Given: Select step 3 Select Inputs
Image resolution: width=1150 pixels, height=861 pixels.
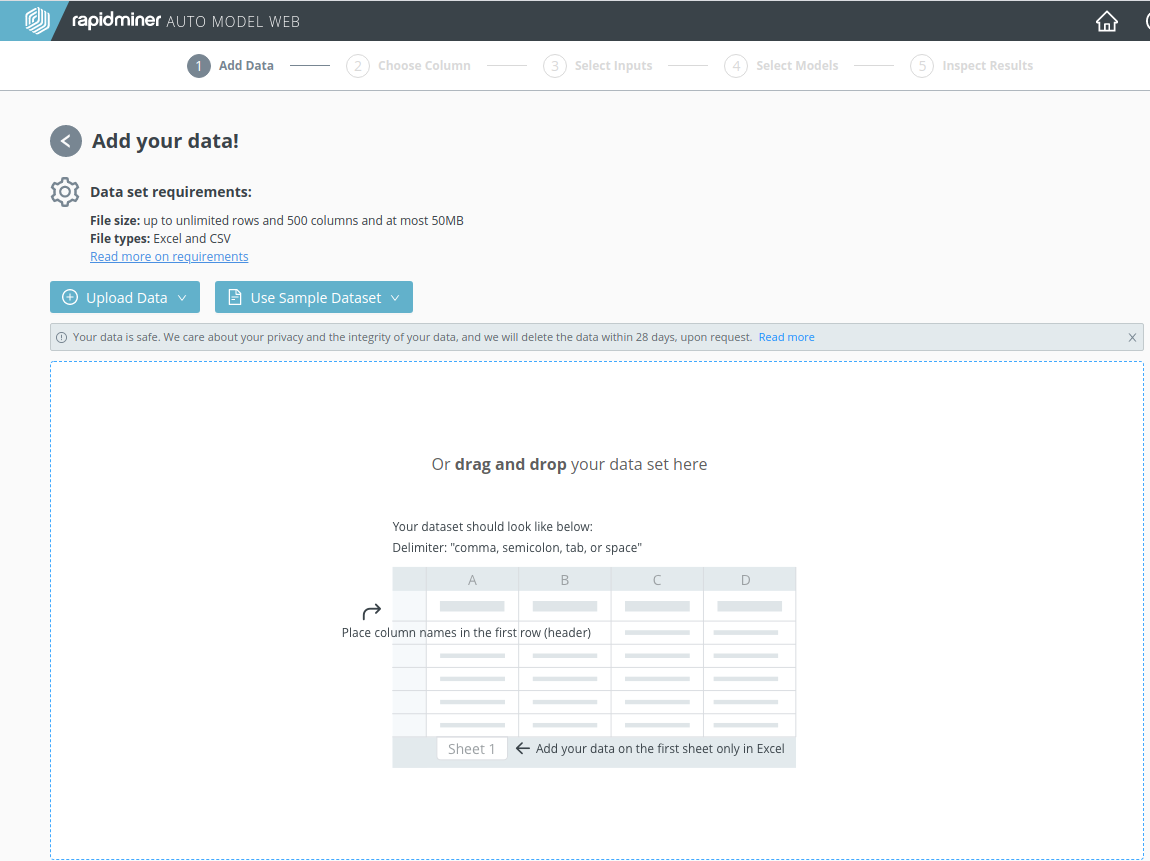Looking at the screenshot, I should tap(598, 66).
